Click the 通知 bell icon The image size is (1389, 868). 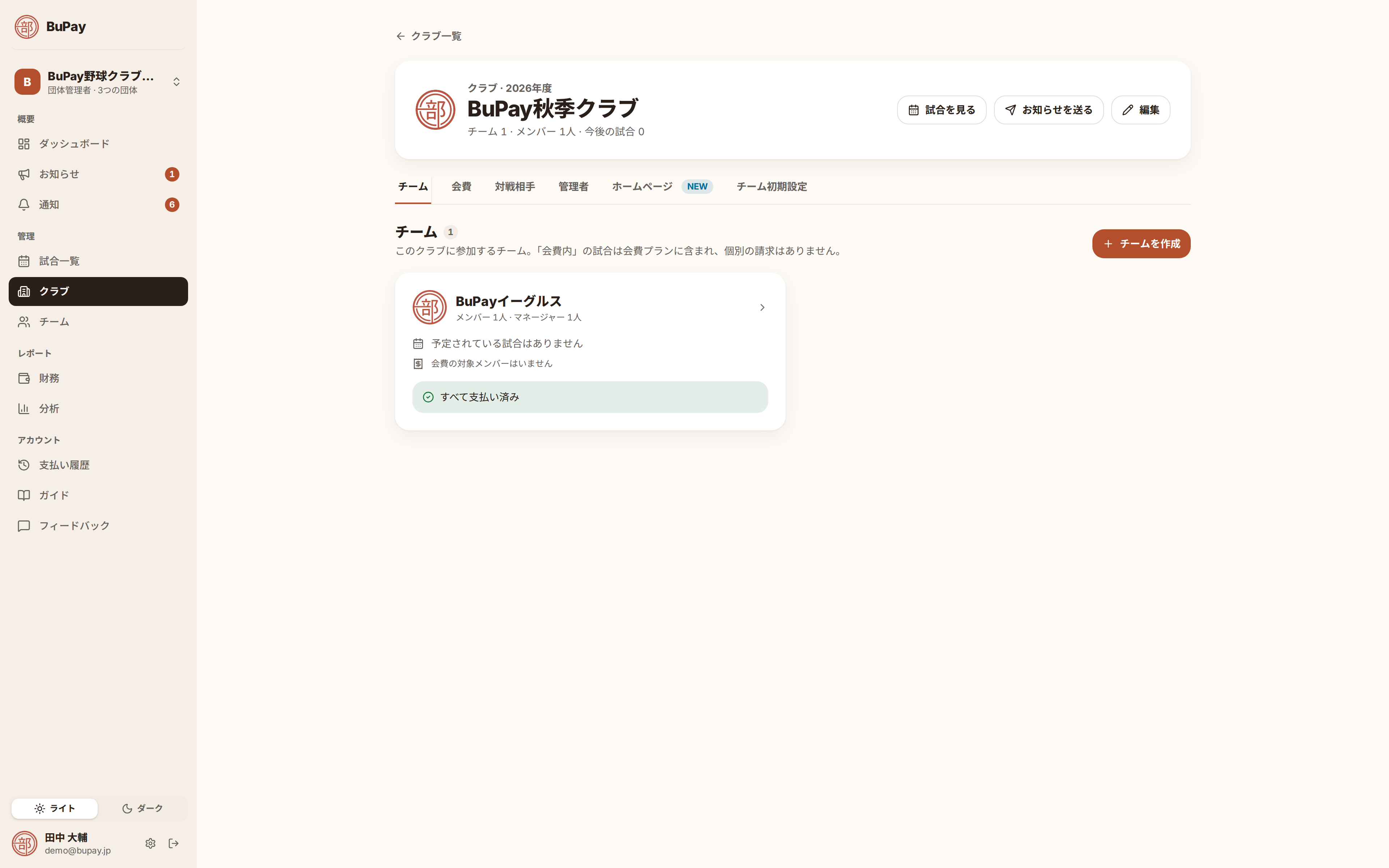click(x=24, y=204)
